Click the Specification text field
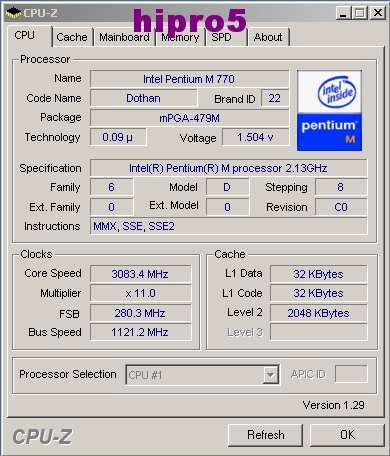 point(229,168)
